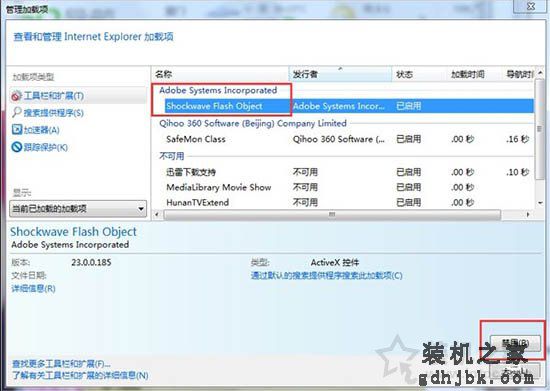Sort list by 导航时间 column header
Viewport: 550px width, 391px height.
519,74
